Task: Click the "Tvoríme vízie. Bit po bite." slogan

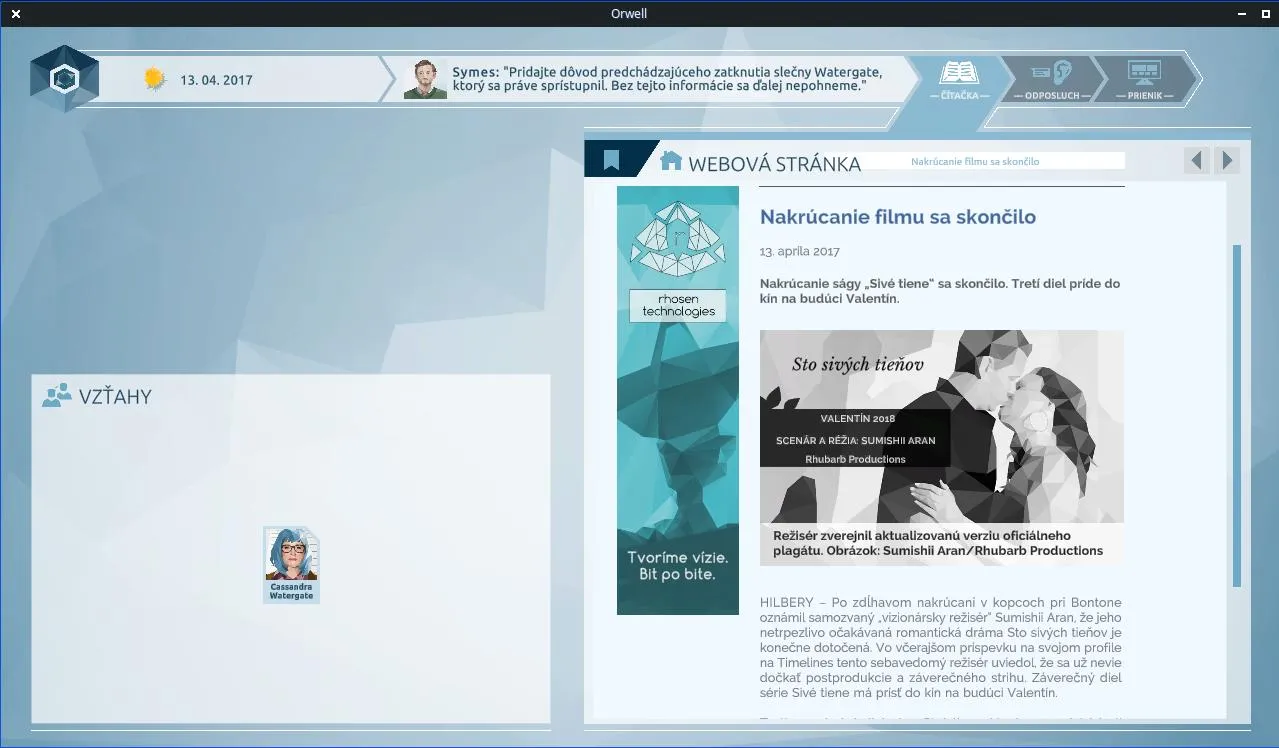Action: click(678, 566)
